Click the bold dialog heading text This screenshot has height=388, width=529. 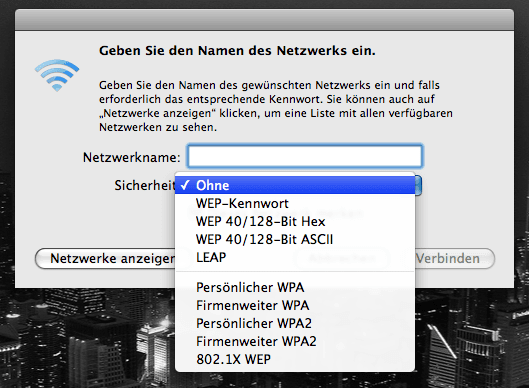point(237,51)
